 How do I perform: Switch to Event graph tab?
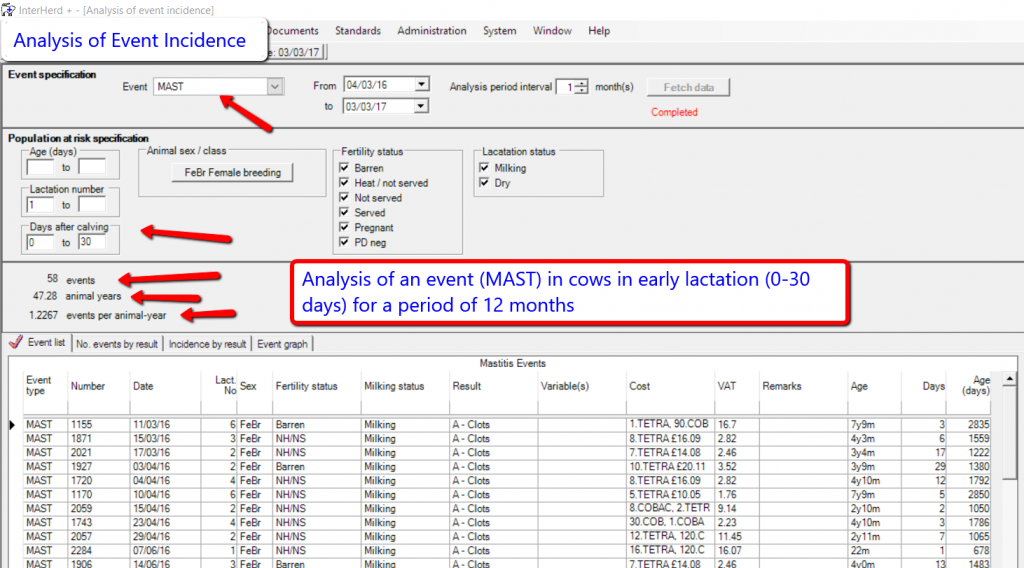tap(282, 344)
